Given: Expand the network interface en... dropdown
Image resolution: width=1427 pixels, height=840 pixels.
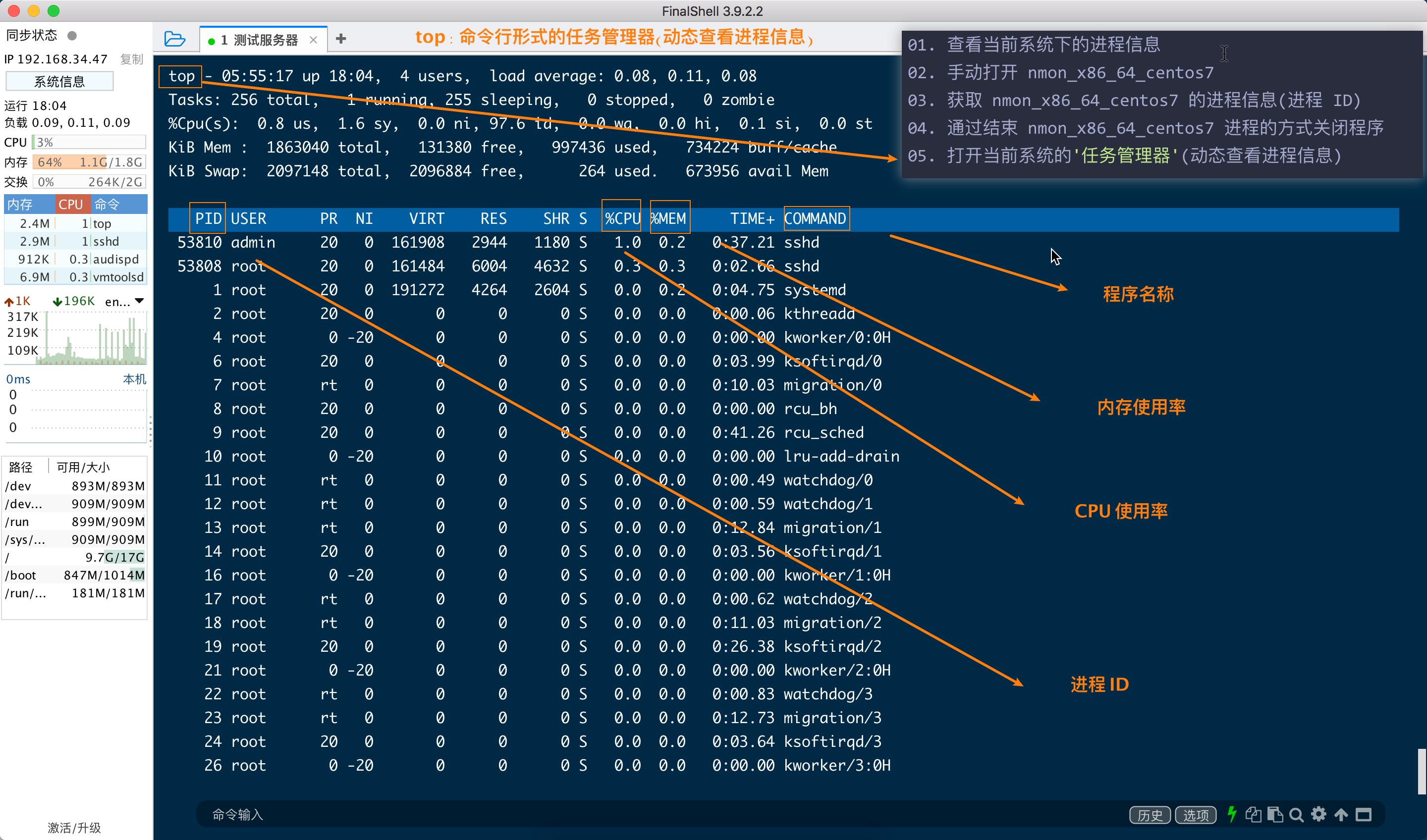Looking at the screenshot, I should tap(139, 301).
